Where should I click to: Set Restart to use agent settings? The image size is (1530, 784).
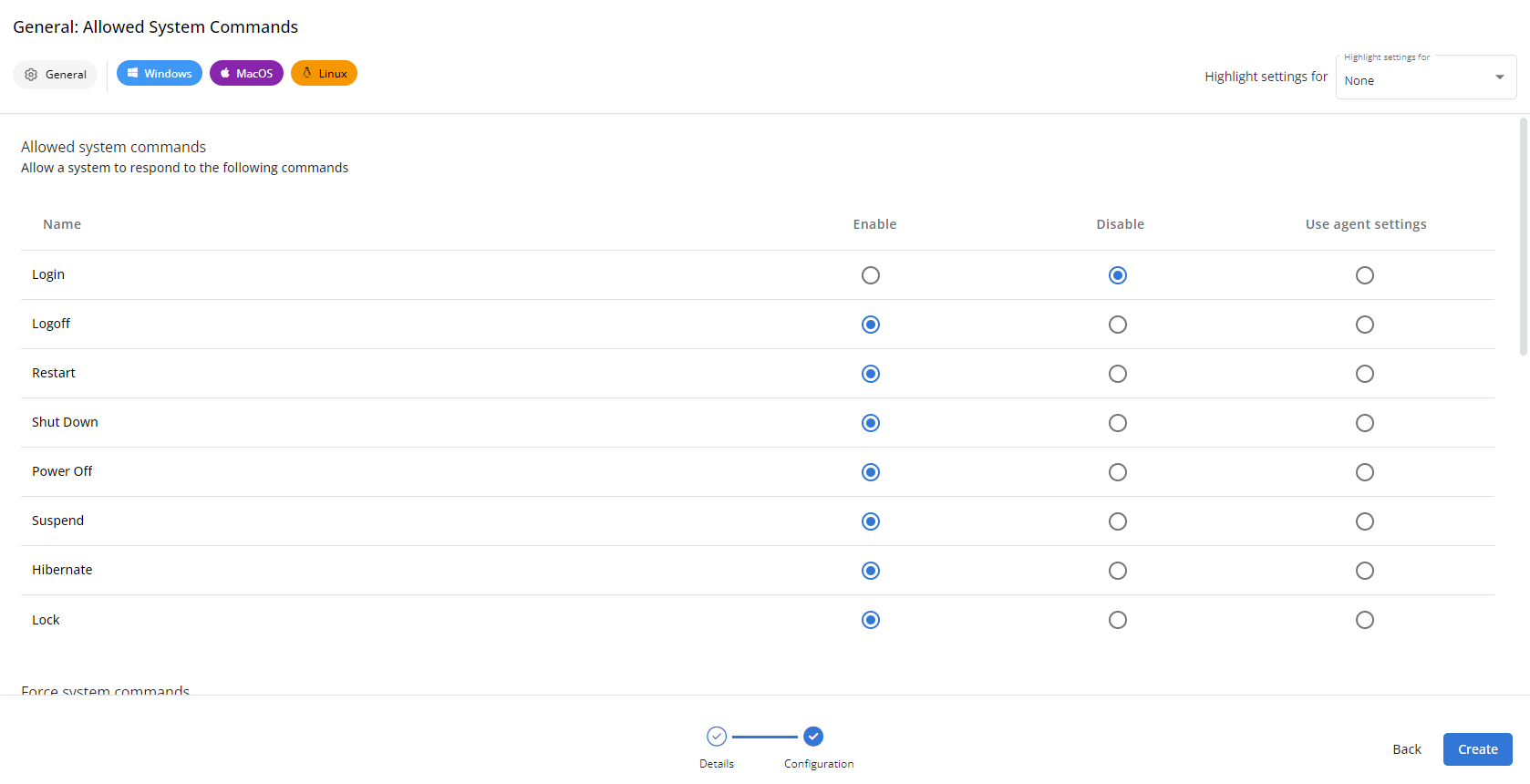1365,374
